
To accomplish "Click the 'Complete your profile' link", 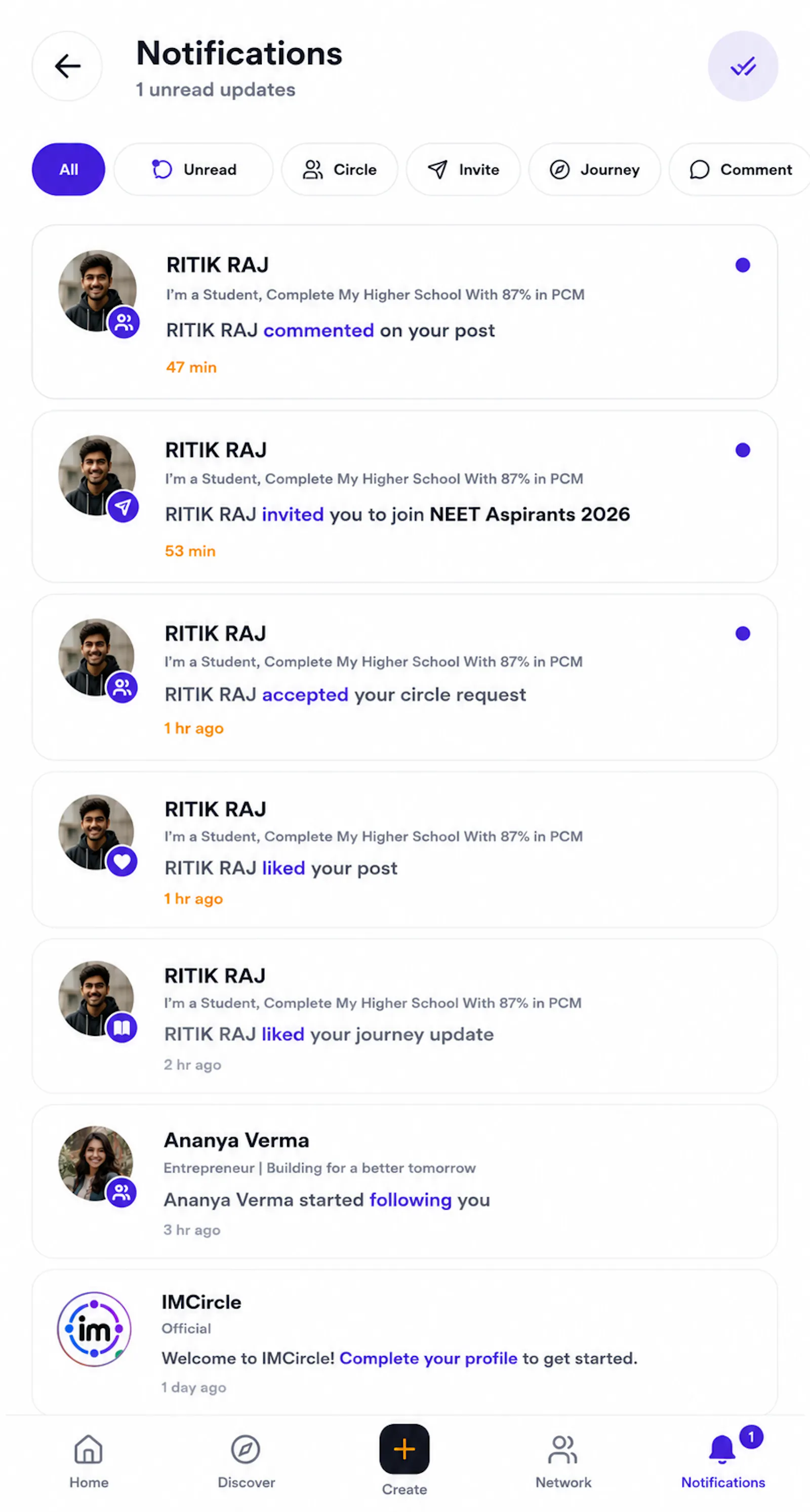I will click(x=428, y=1358).
